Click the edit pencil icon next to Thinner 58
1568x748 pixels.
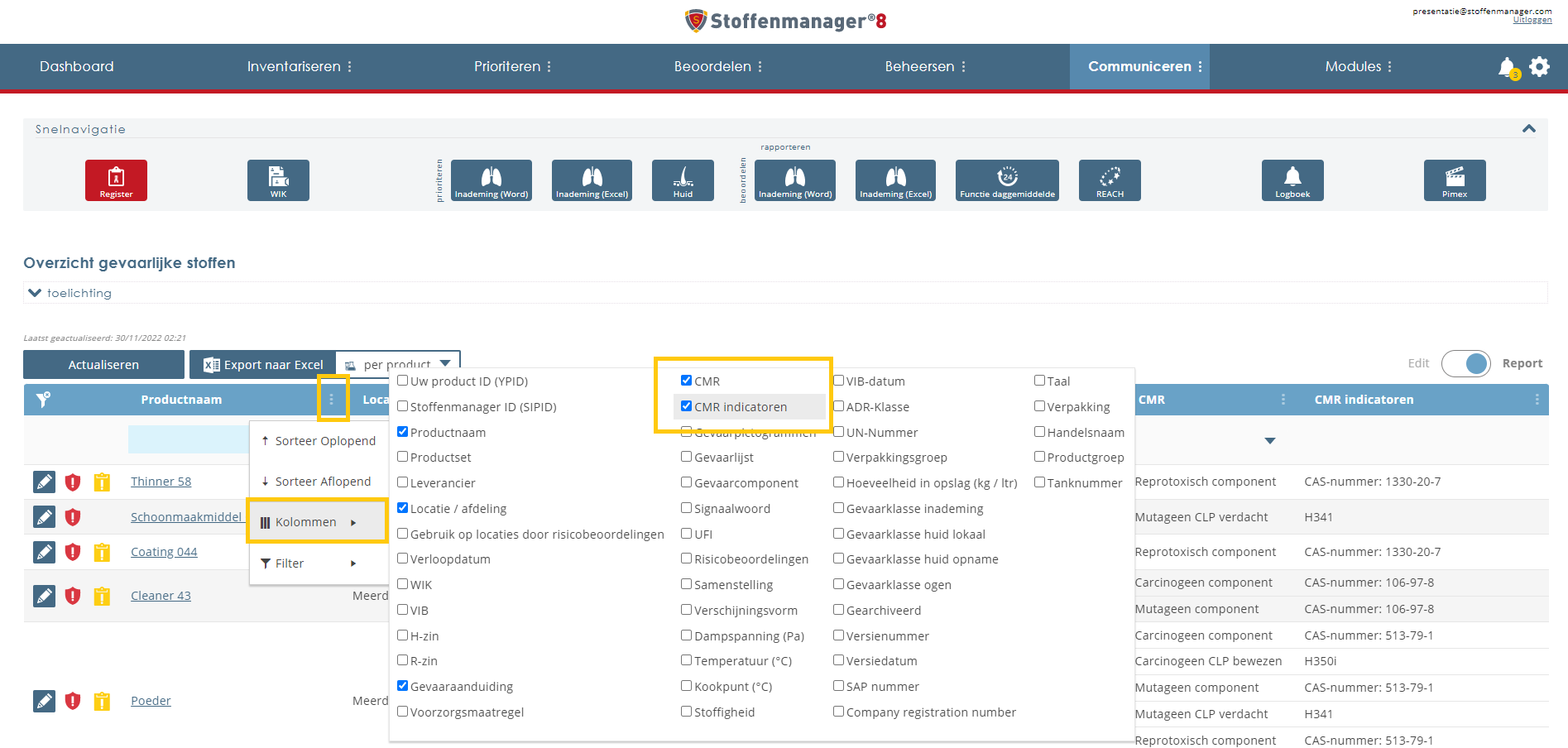tap(44, 482)
